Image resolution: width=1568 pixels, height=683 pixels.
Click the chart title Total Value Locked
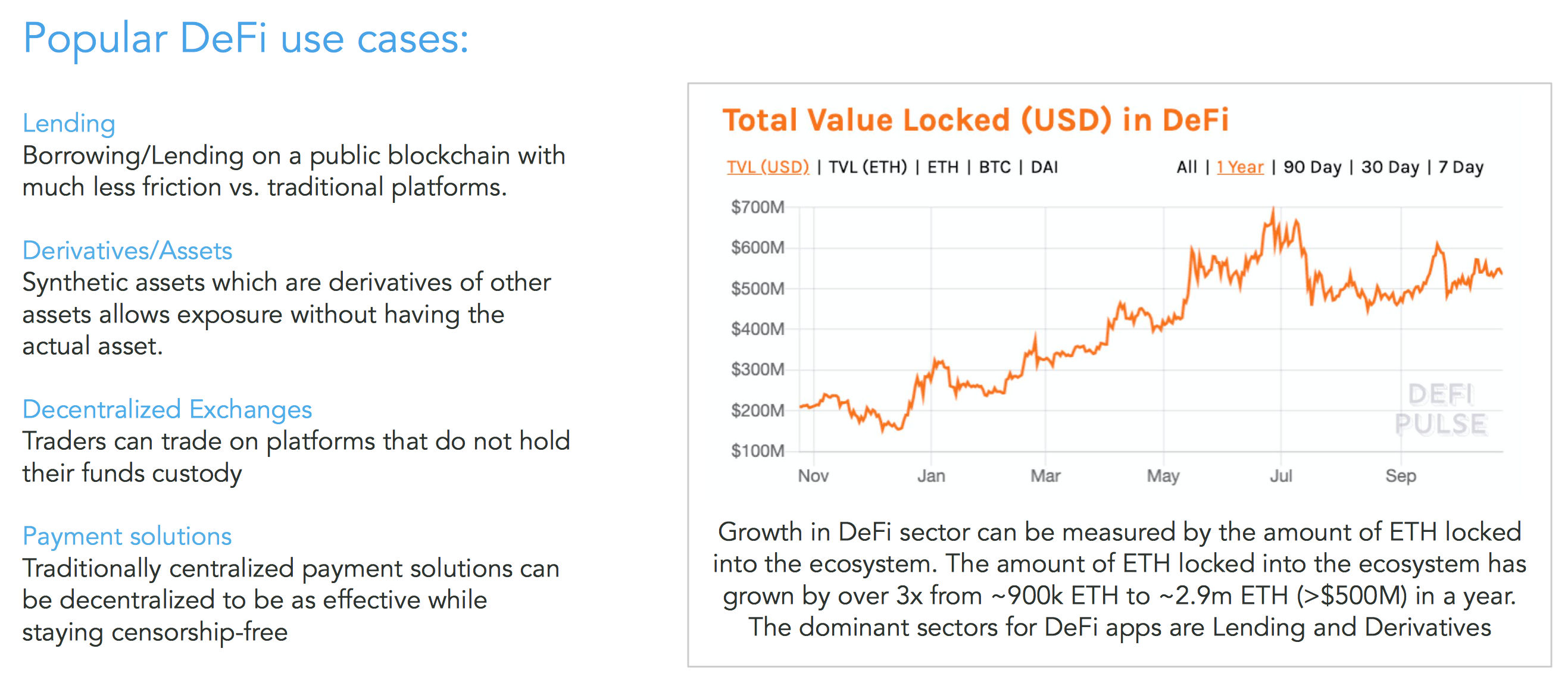coord(974,120)
